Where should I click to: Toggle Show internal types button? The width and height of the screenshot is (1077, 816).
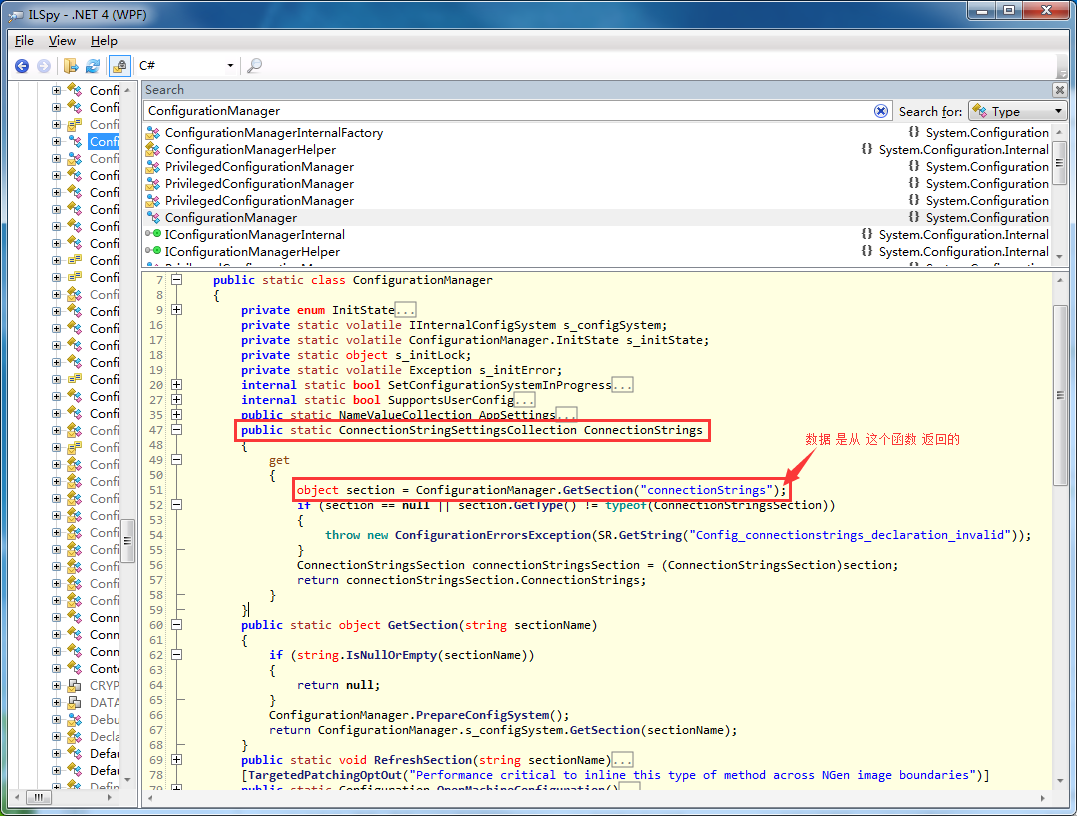click(120, 66)
